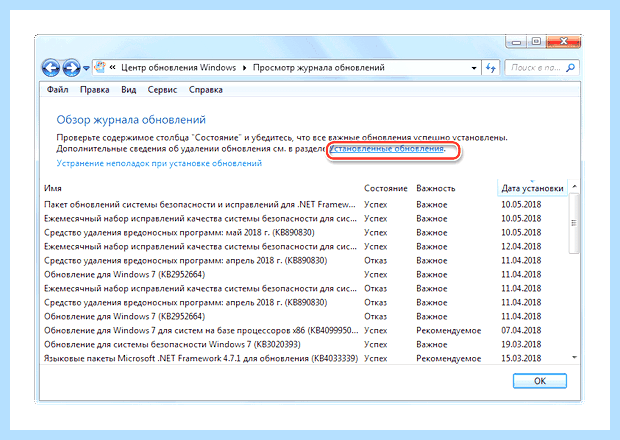Viewport: 620px width, 440px height.
Task: Go back with the Back arrow button
Action: point(51,68)
